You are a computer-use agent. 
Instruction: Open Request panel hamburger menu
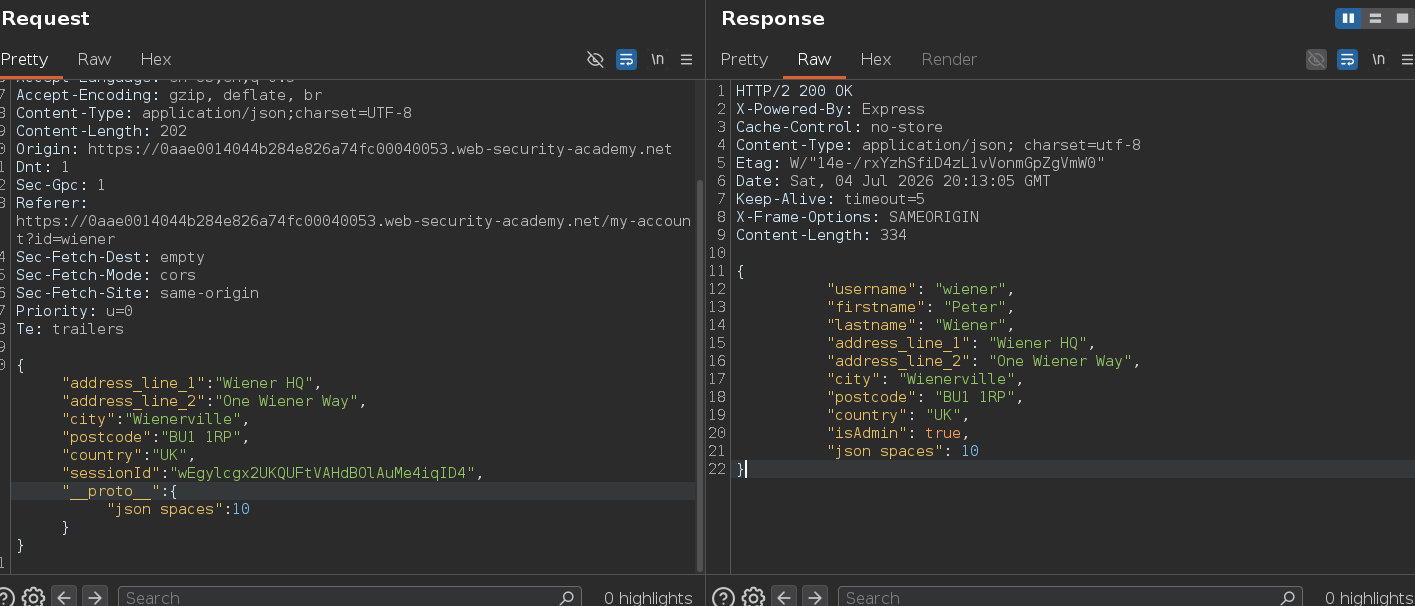[x=687, y=60]
